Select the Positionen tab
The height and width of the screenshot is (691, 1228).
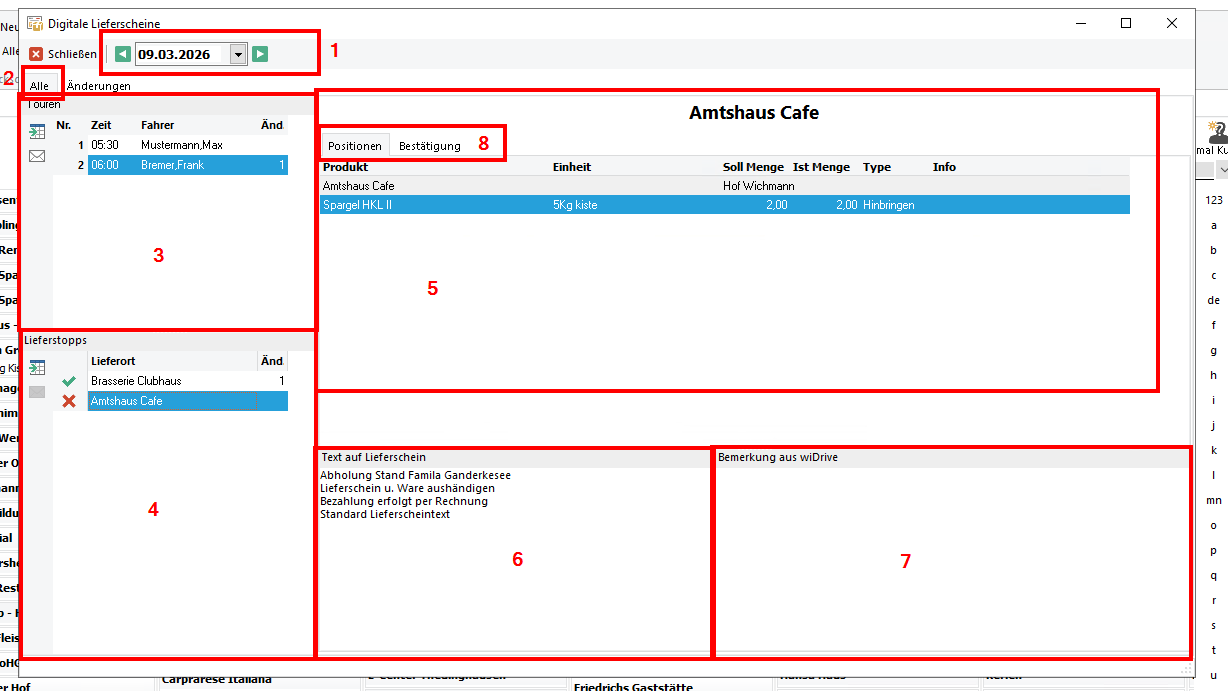point(355,146)
